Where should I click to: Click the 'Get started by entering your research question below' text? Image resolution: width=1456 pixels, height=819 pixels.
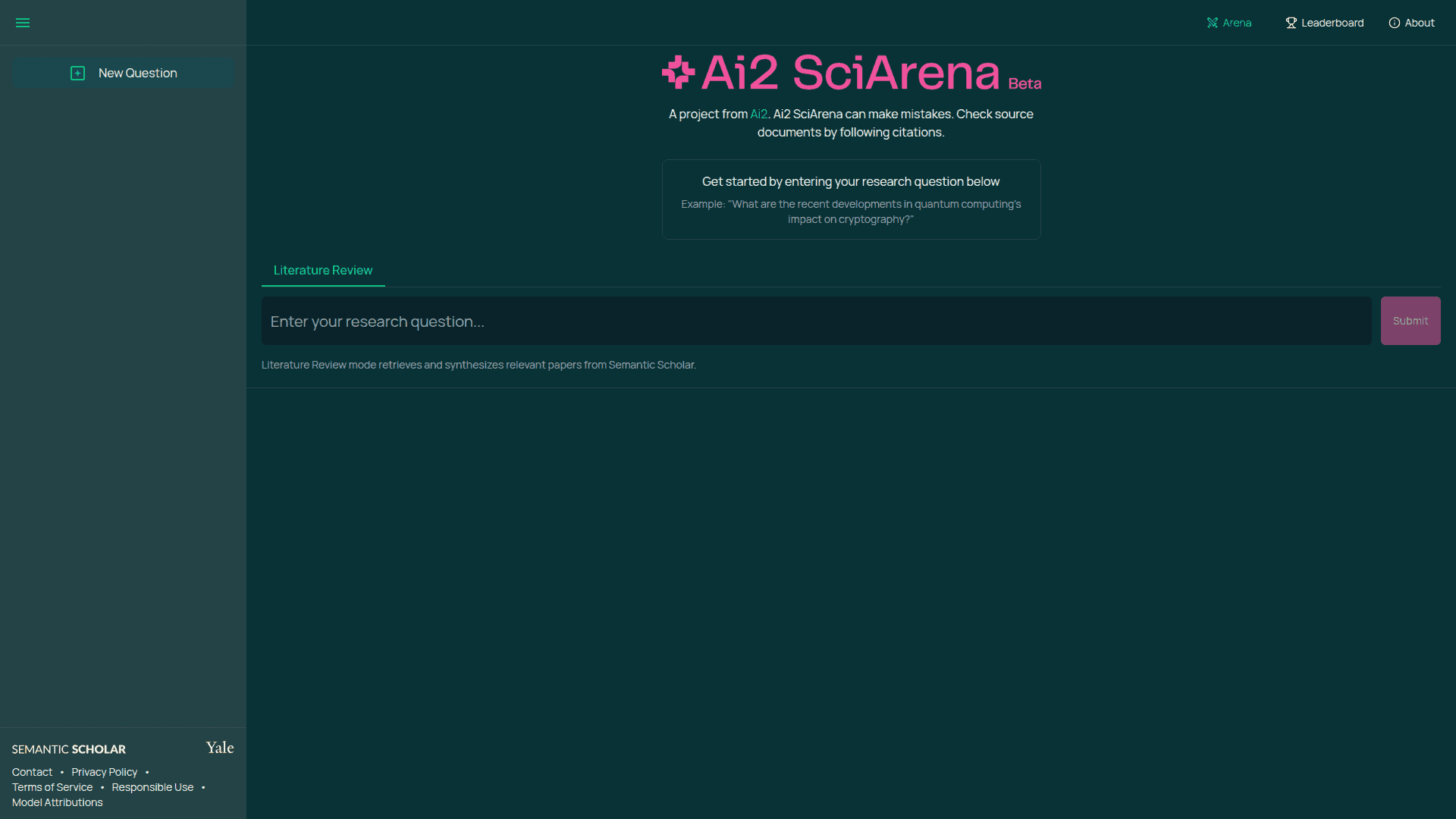pos(851,181)
